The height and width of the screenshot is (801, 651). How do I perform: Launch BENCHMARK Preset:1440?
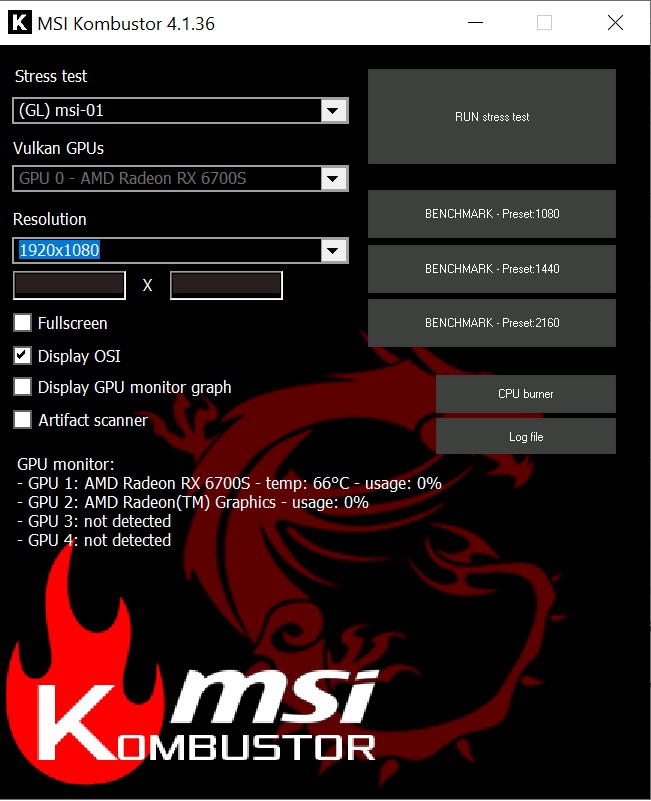(x=492, y=269)
